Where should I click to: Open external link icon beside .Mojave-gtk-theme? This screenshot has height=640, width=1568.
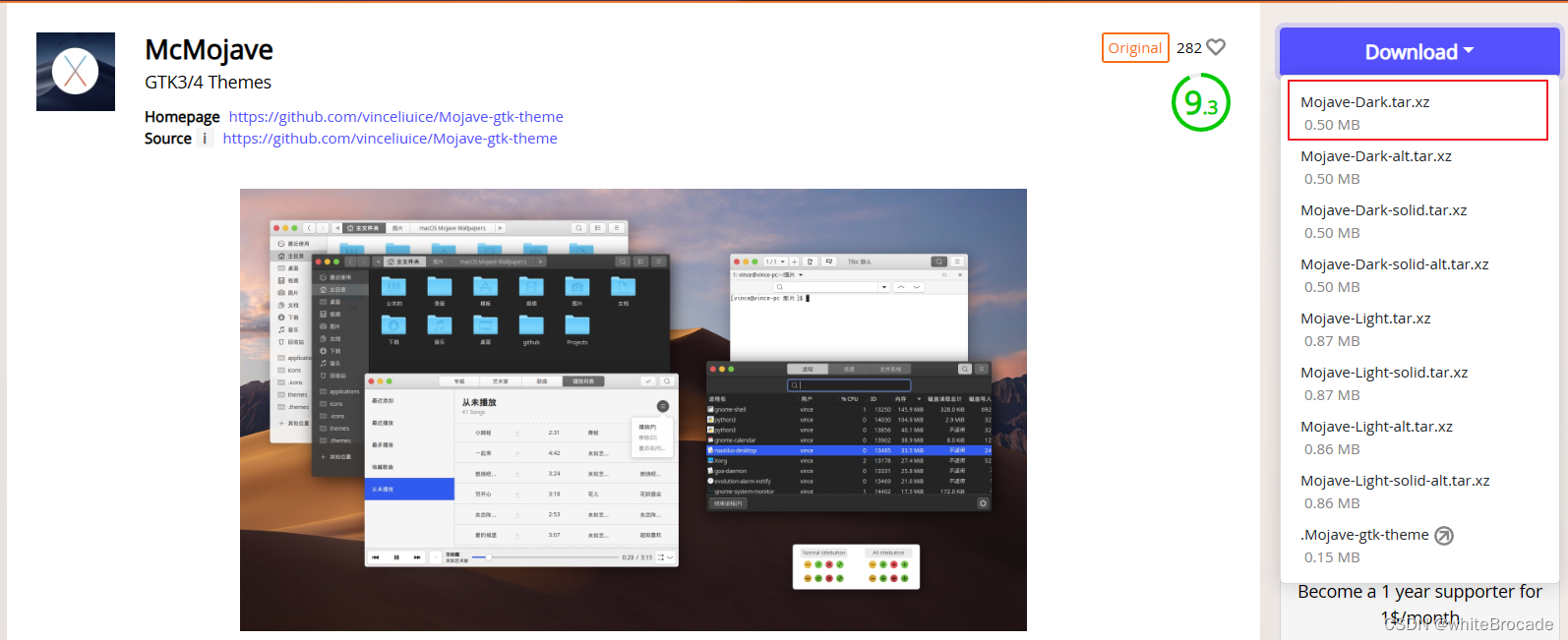pyautogui.click(x=1444, y=536)
